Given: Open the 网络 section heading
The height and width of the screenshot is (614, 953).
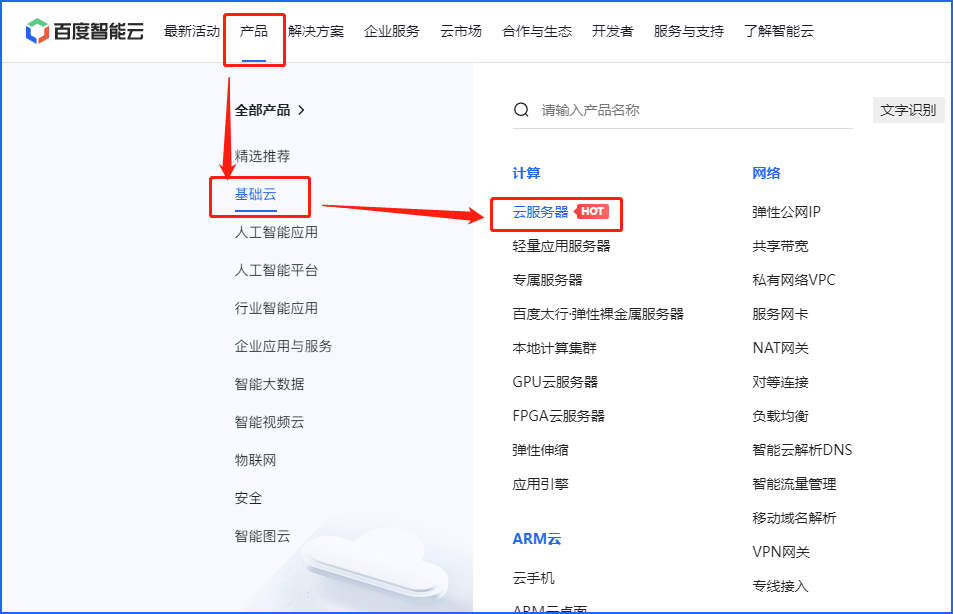Looking at the screenshot, I should click(766, 173).
